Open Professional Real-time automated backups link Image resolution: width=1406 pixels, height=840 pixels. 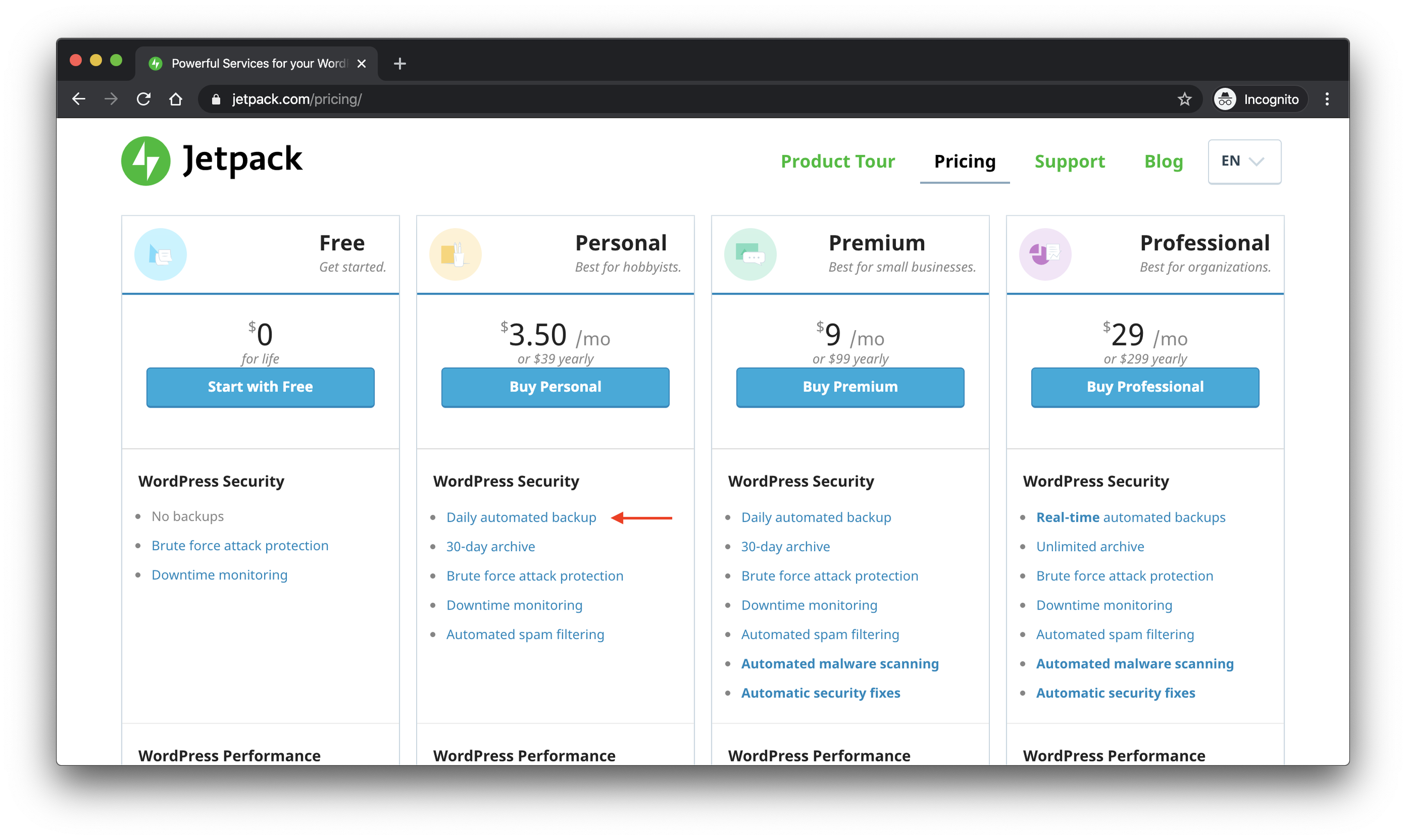(1130, 517)
